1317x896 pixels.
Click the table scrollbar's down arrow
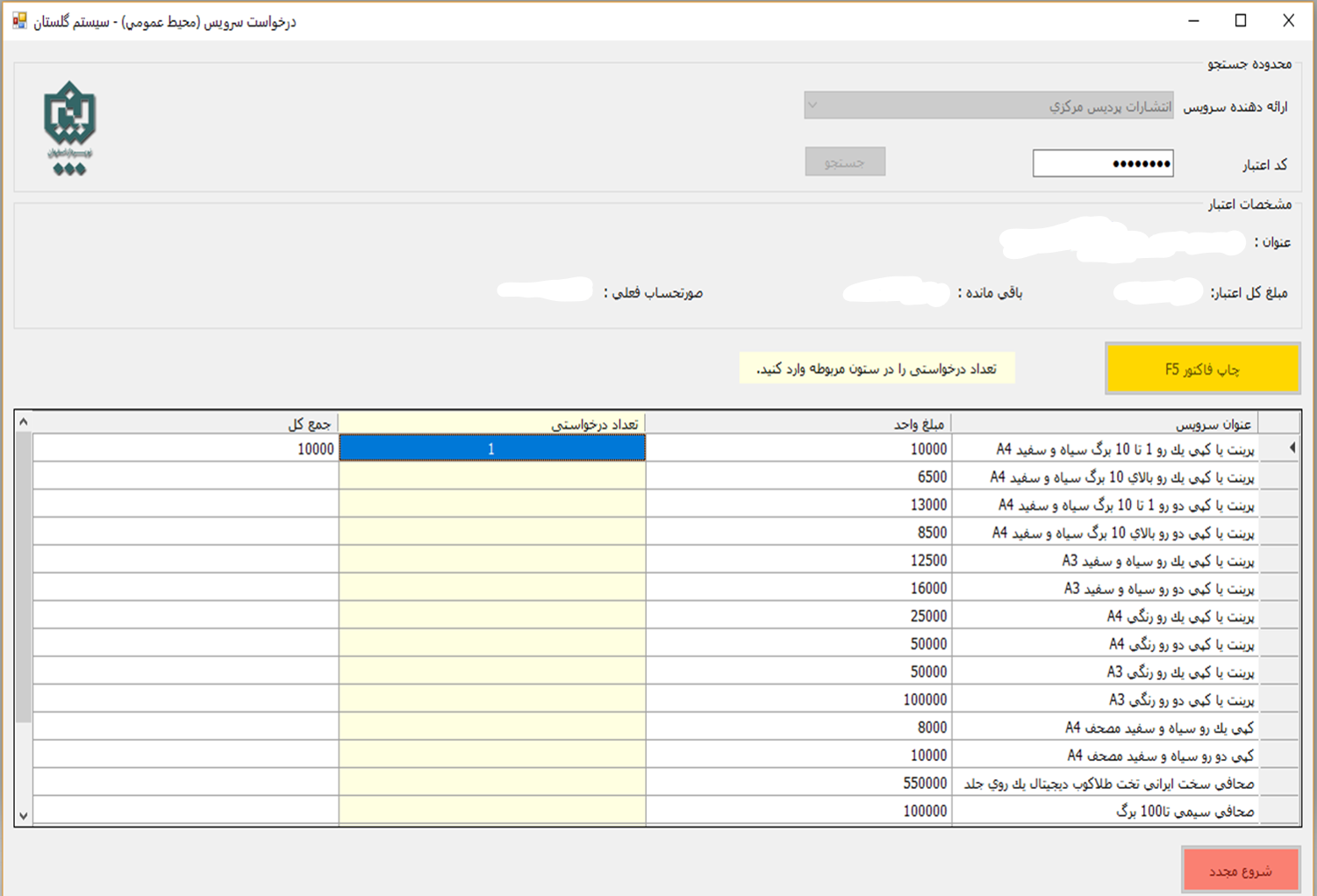(24, 815)
